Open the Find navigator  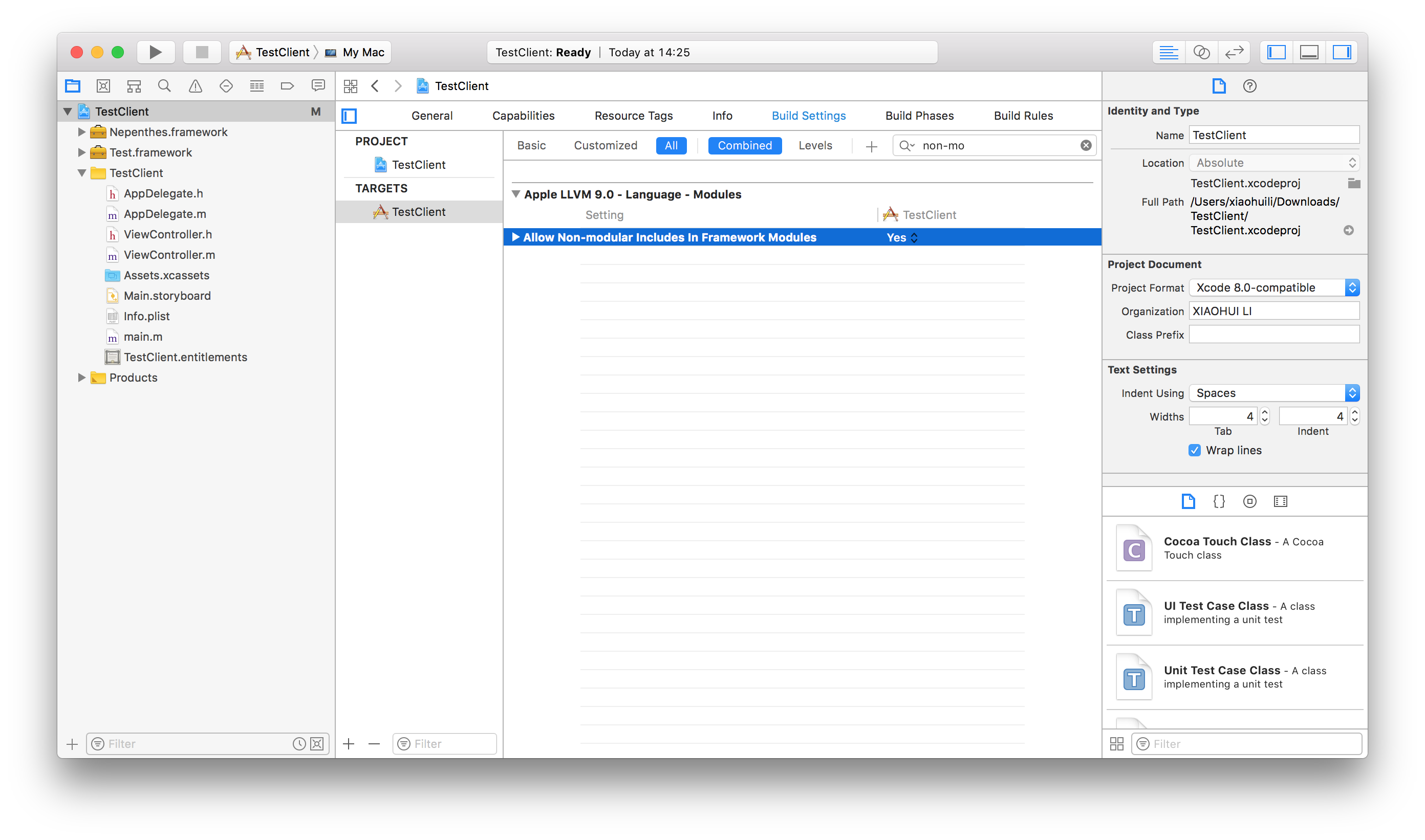tap(164, 86)
